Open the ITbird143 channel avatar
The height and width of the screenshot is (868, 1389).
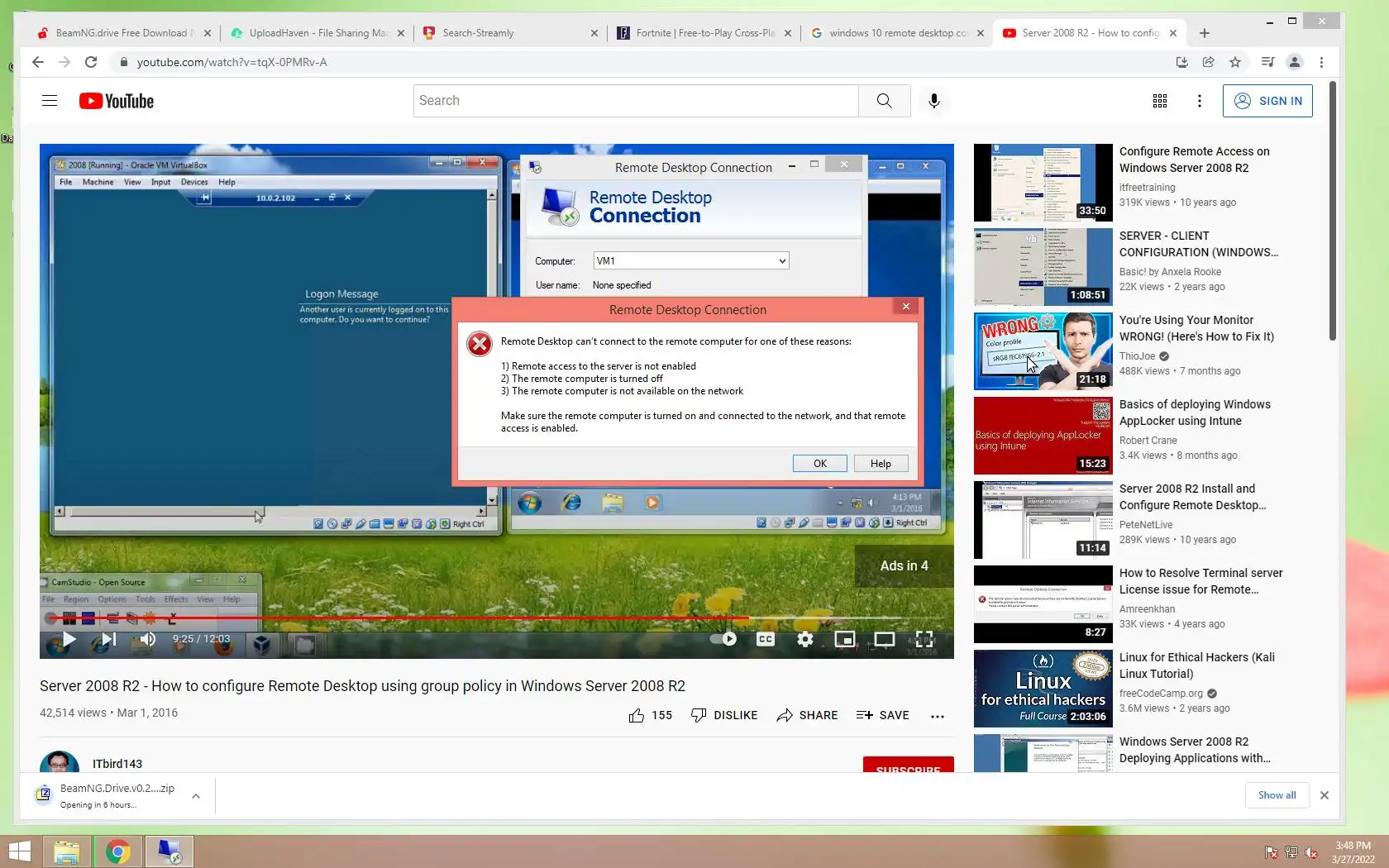tap(60, 762)
